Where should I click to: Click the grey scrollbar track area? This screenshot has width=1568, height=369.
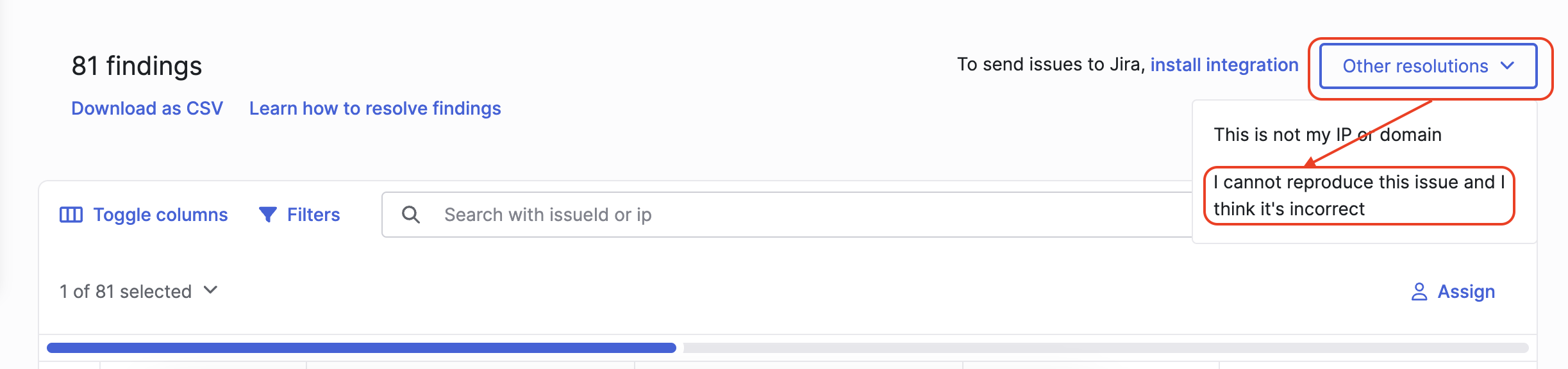1106,348
